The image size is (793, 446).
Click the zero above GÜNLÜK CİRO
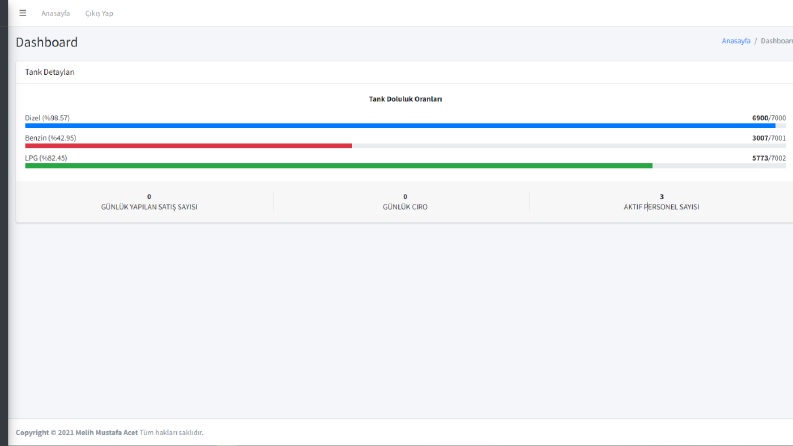click(x=405, y=197)
